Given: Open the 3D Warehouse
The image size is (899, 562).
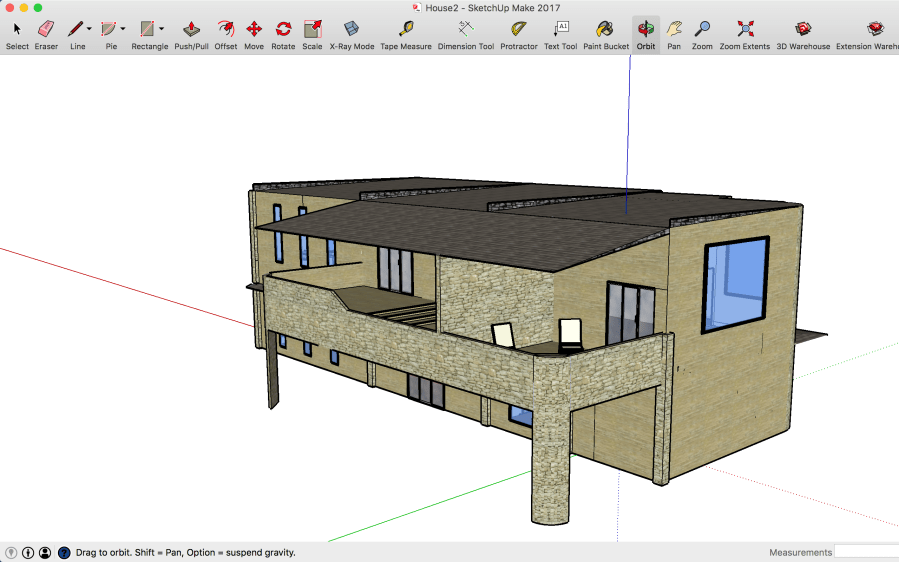Looking at the screenshot, I should (803, 30).
